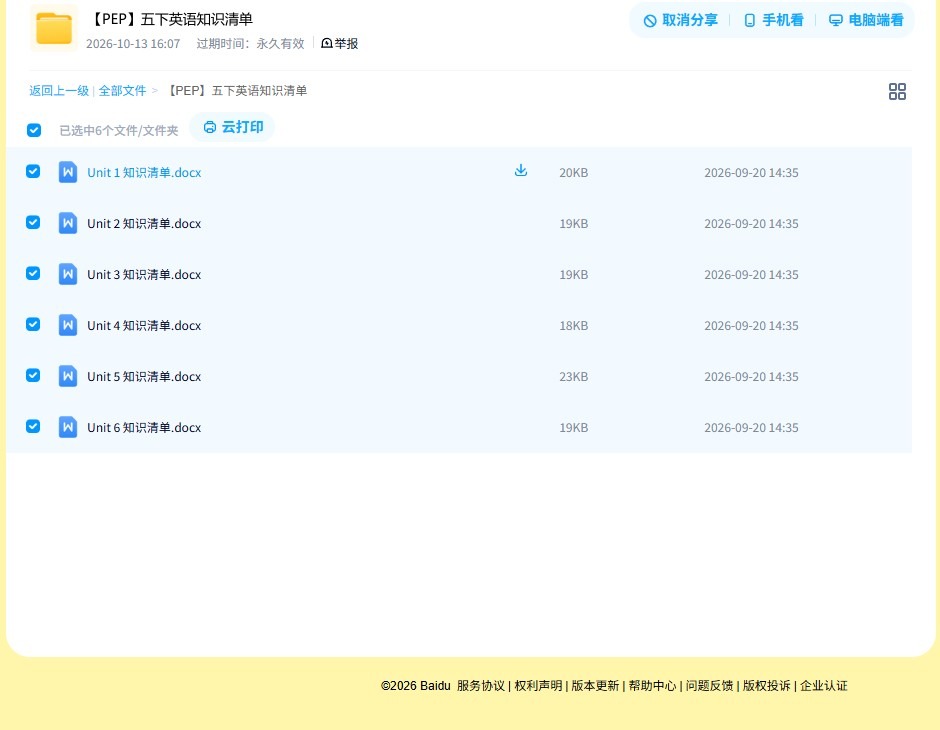Download Unit 1 知识清单.docx via arrow icon

[x=521, y=171]
